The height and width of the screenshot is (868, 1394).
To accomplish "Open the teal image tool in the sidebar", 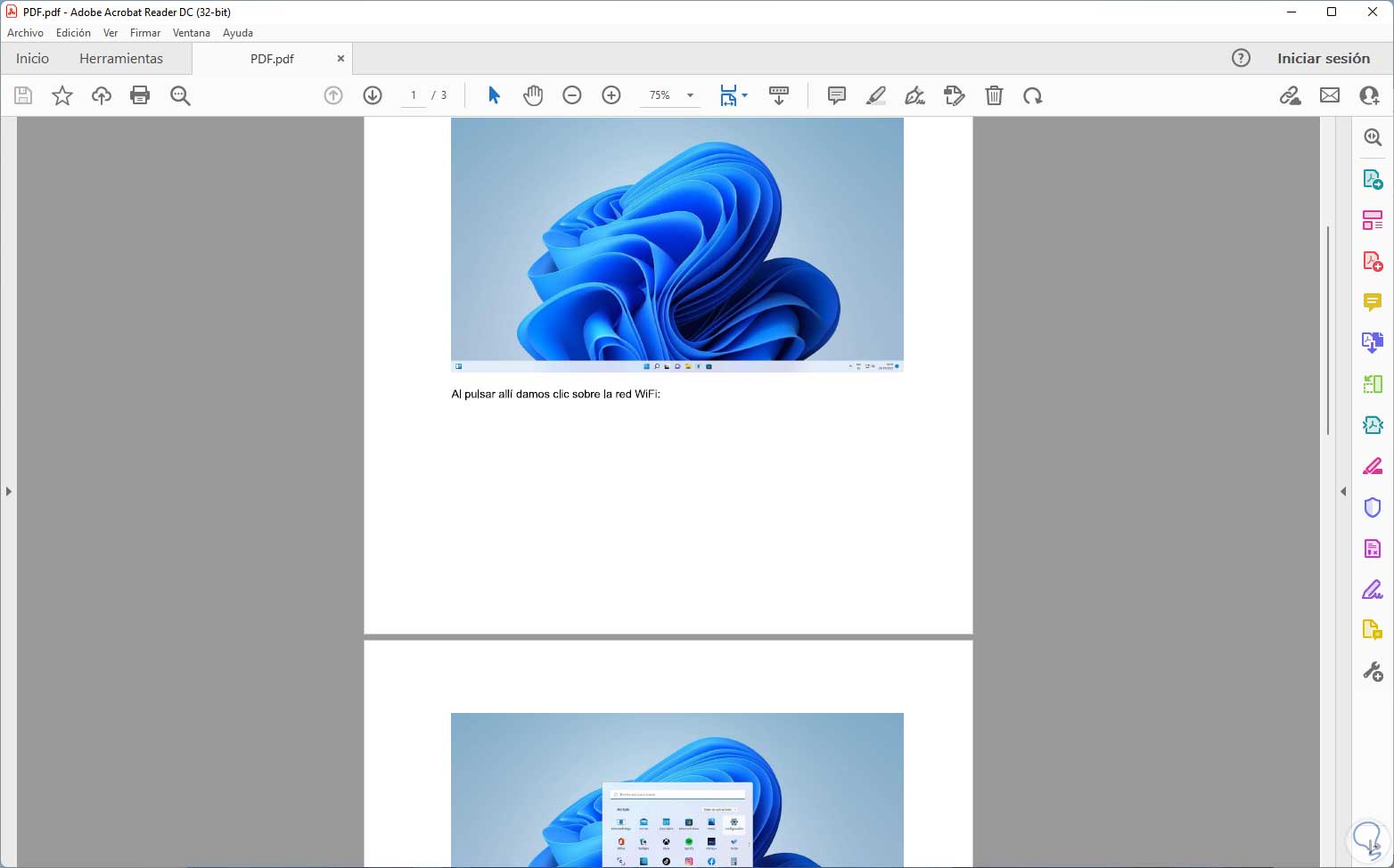I will point(1373,425).
